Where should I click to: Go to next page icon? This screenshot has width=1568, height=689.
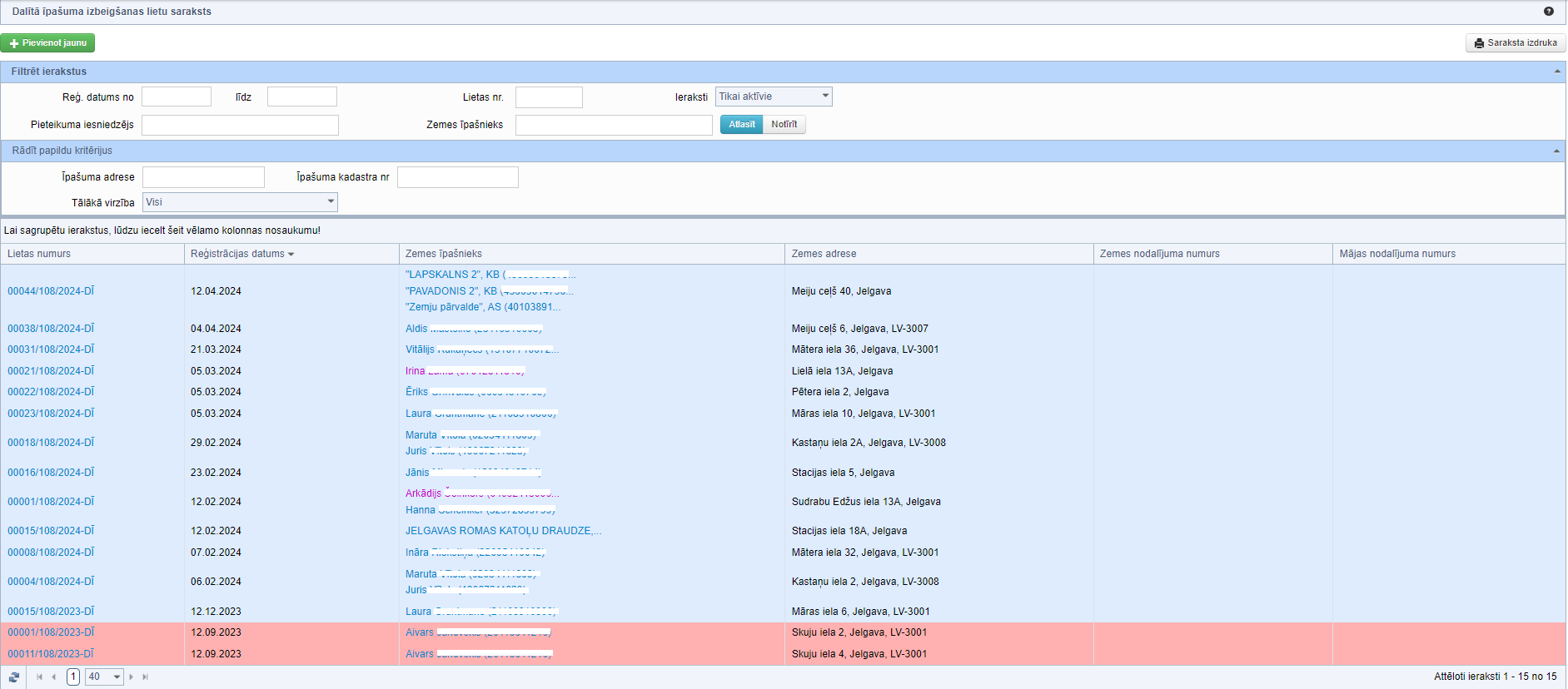[x=132, y=677]
